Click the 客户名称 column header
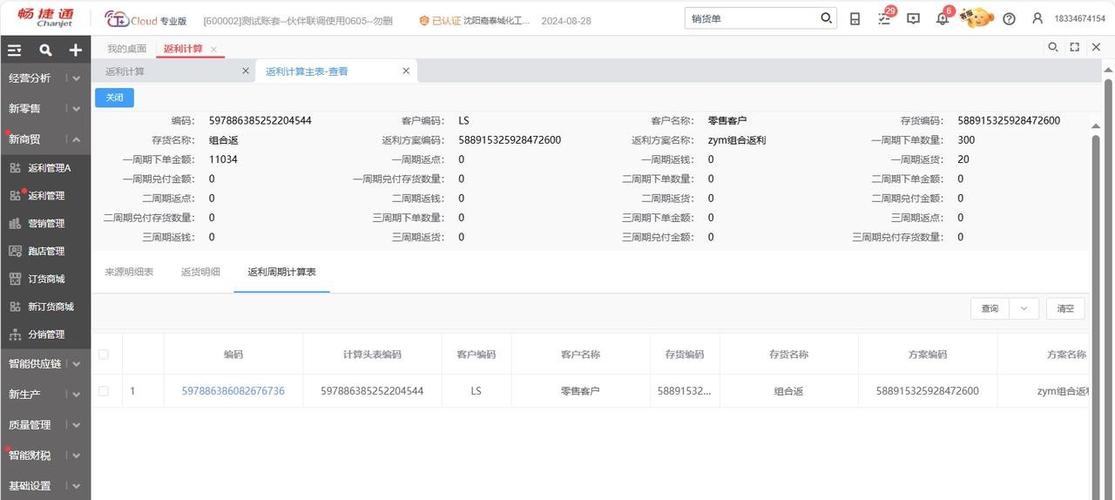 (x=580, y=354)
